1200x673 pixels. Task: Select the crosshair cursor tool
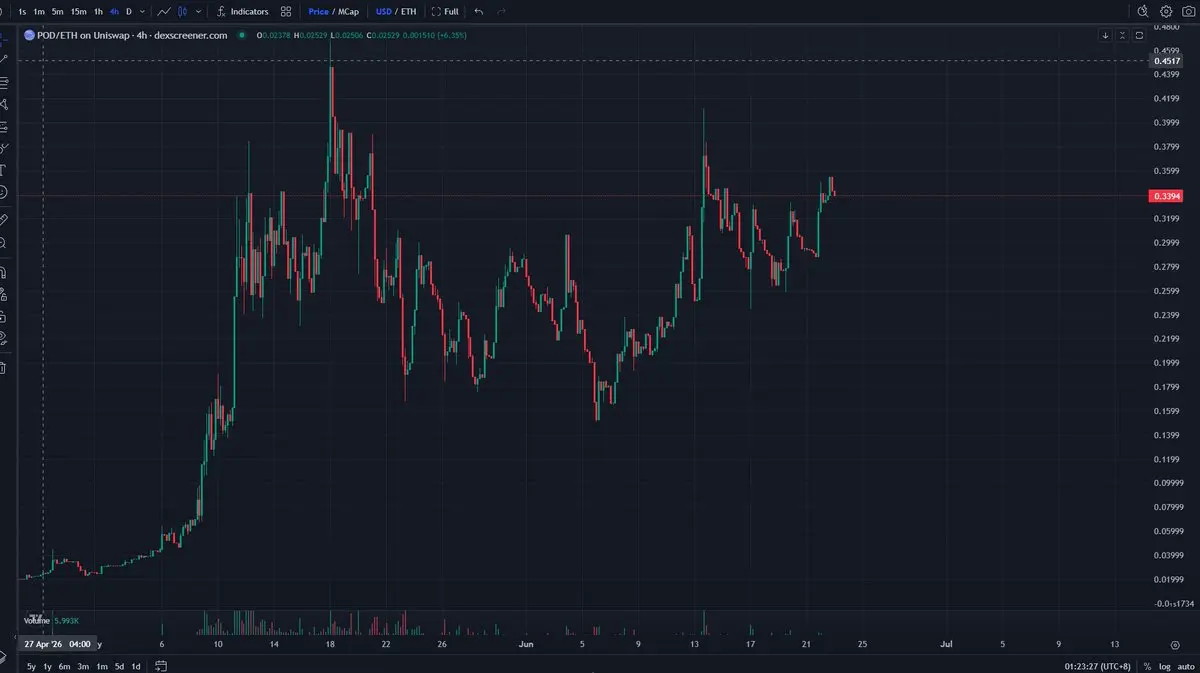[4, 38]
